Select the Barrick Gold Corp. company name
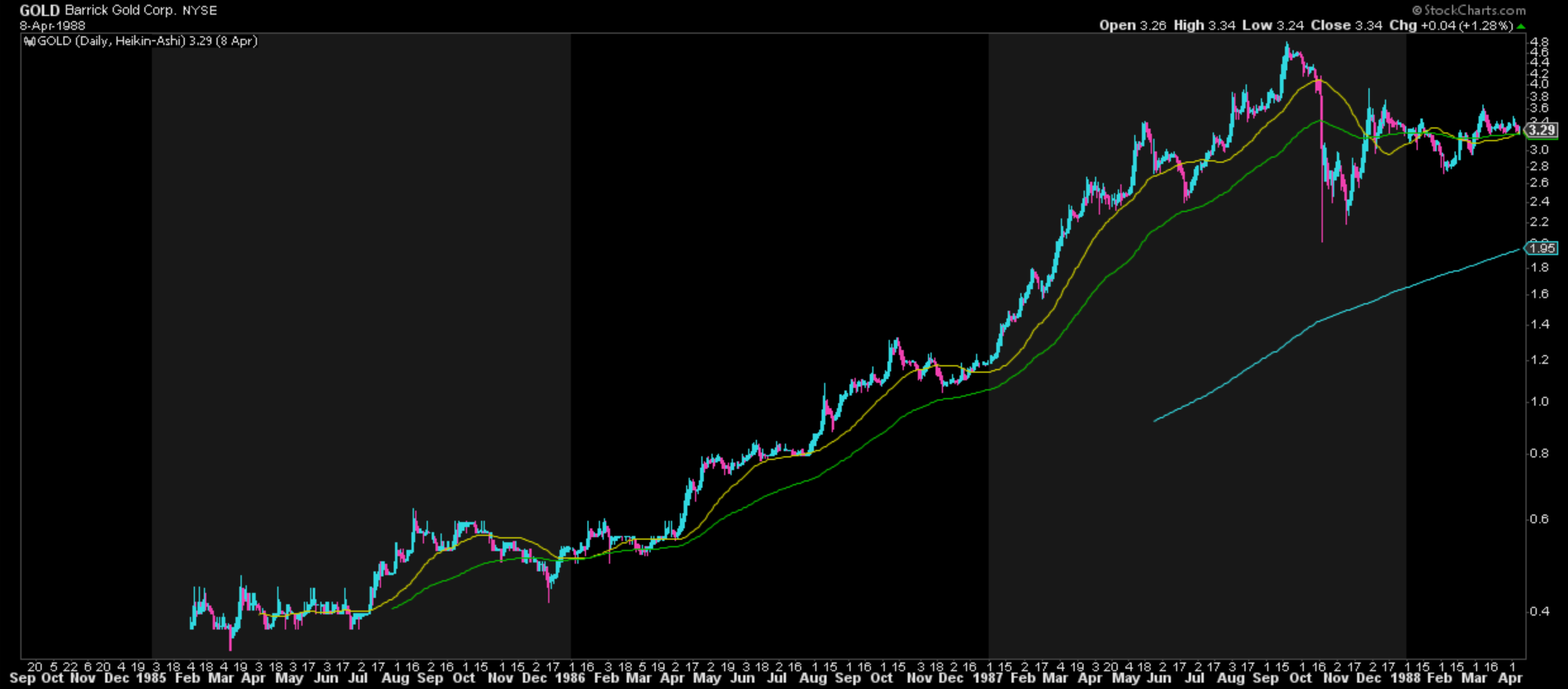1568x689 pixels. coord(121,11)
